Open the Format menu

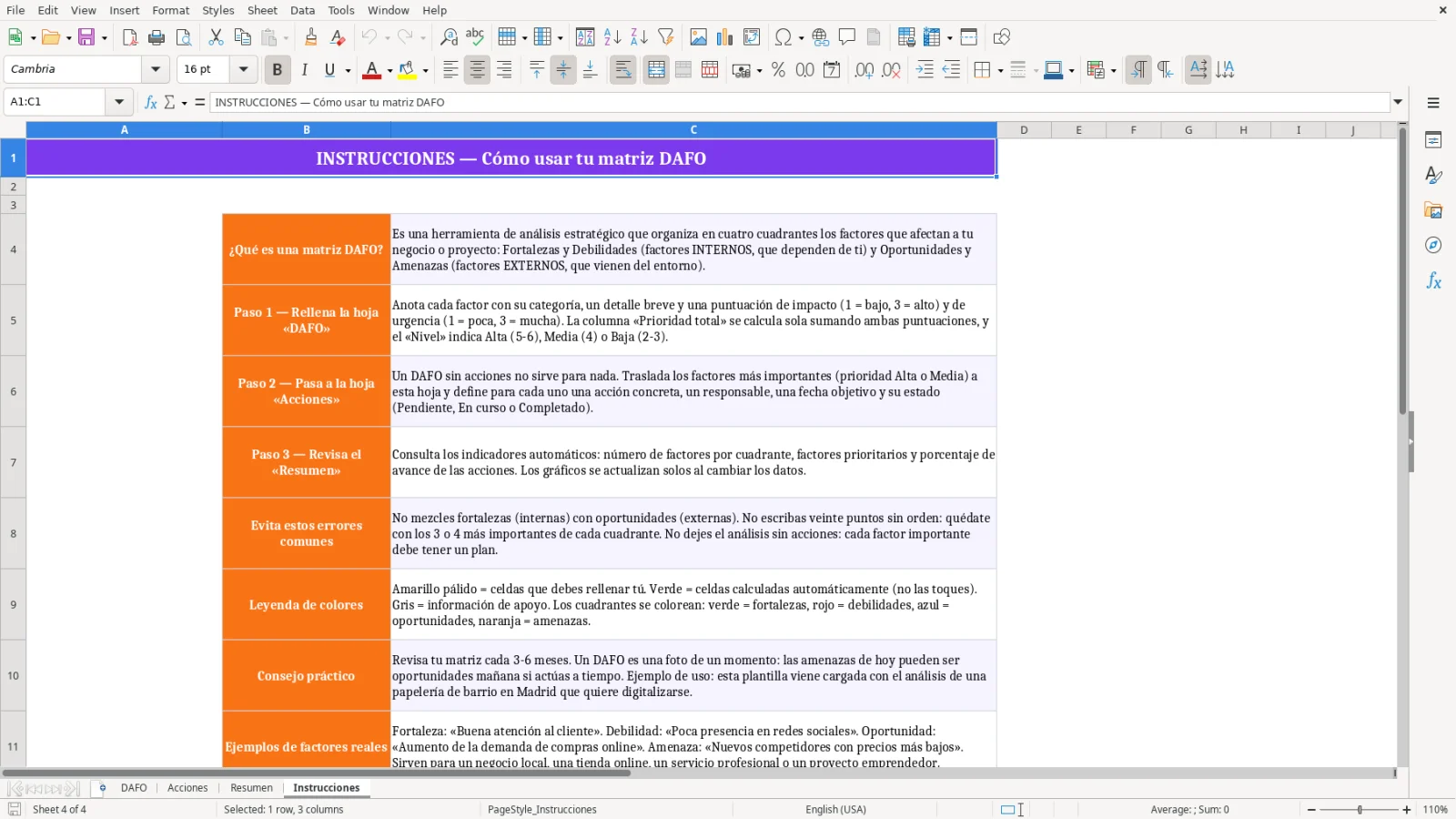[x=170, y=10]
